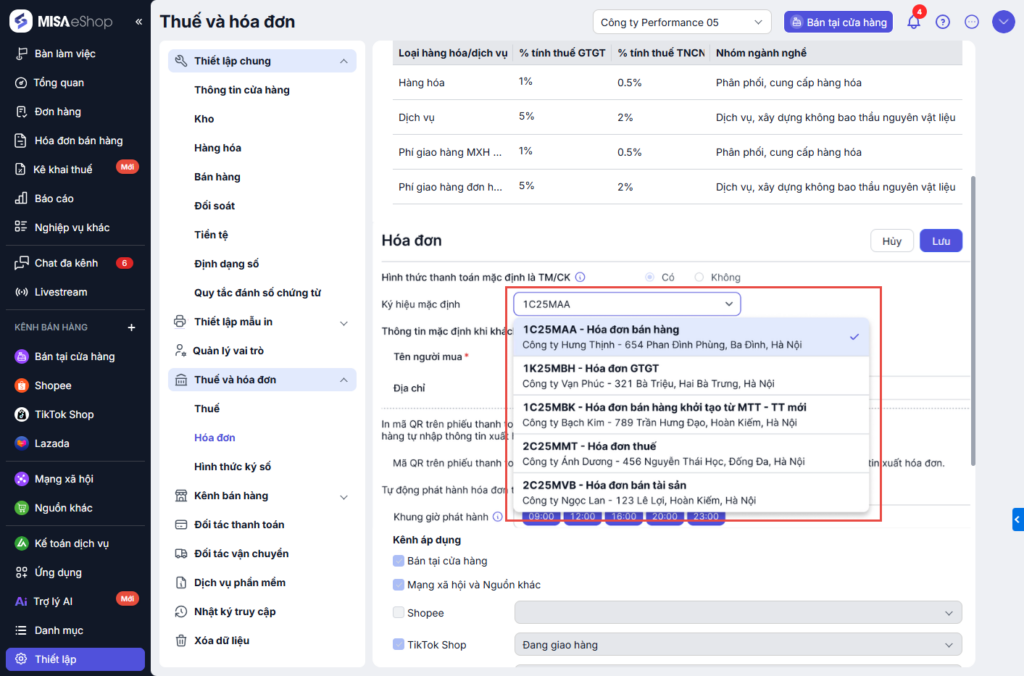Click the add sales channel plus icon
The image size is (1024, 676).
pos(131,327)
